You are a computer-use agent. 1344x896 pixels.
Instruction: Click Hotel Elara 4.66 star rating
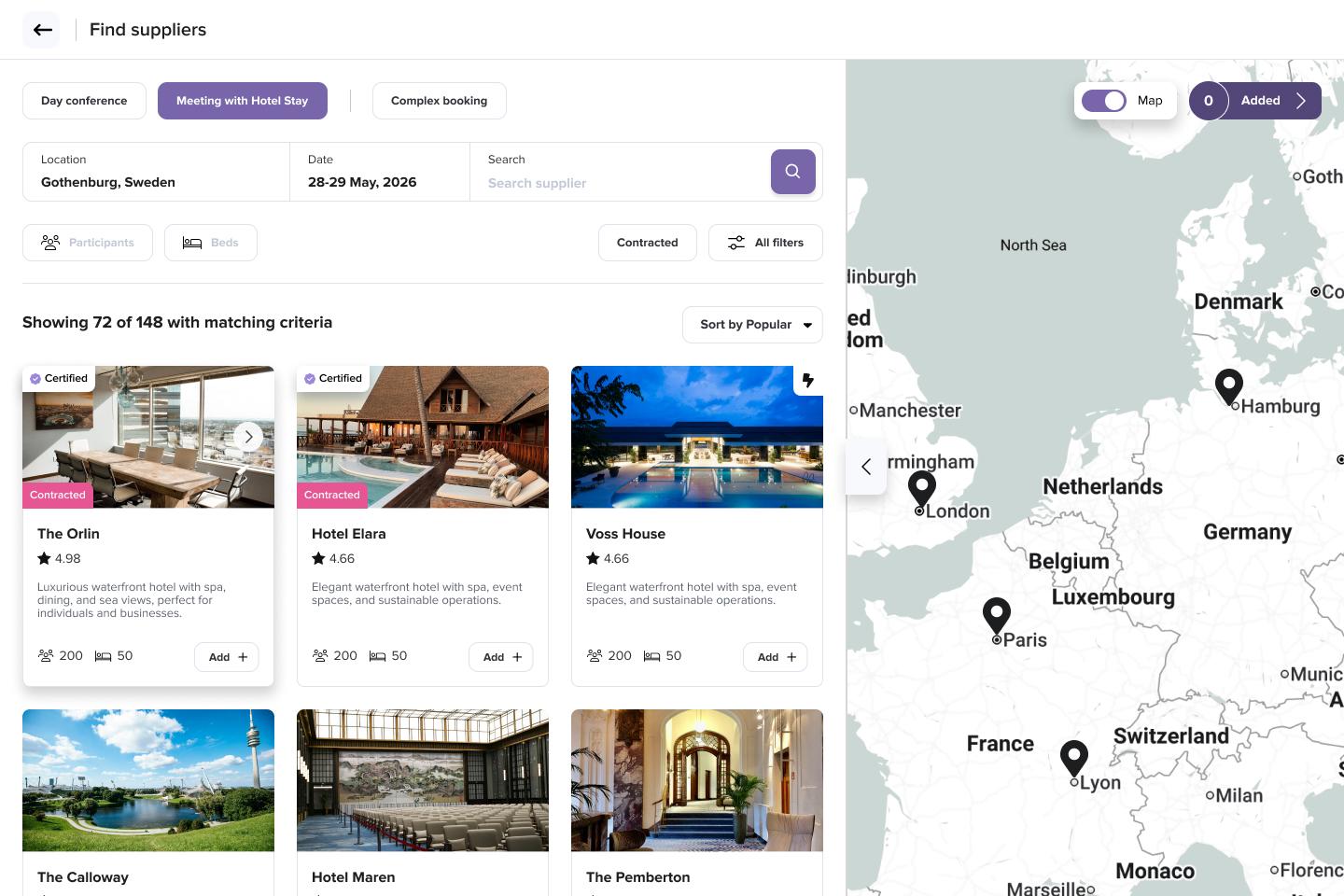(333, 558)
